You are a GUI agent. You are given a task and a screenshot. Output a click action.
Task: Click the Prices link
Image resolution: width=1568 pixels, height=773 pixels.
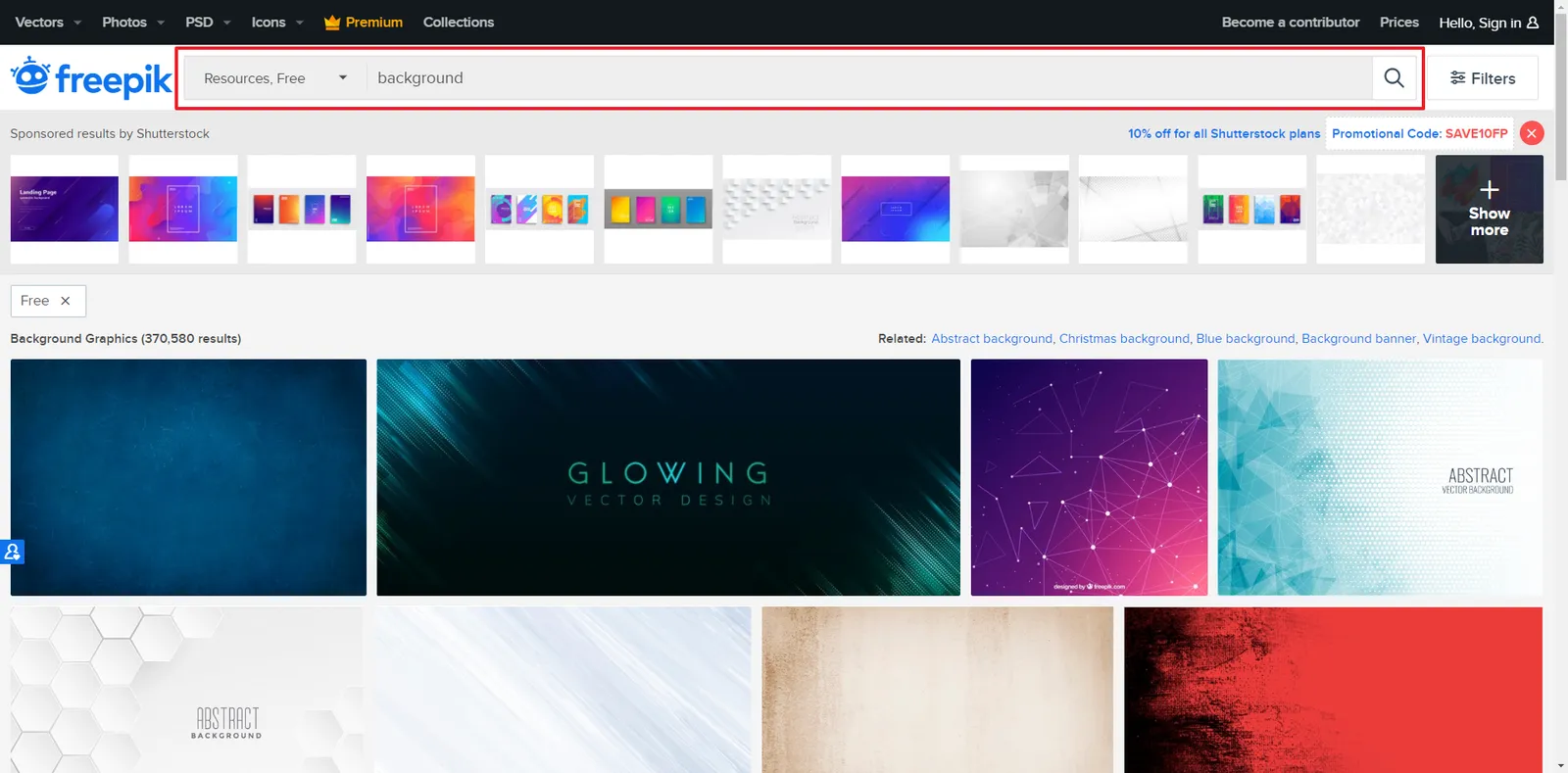click(x=1399, y=23)
